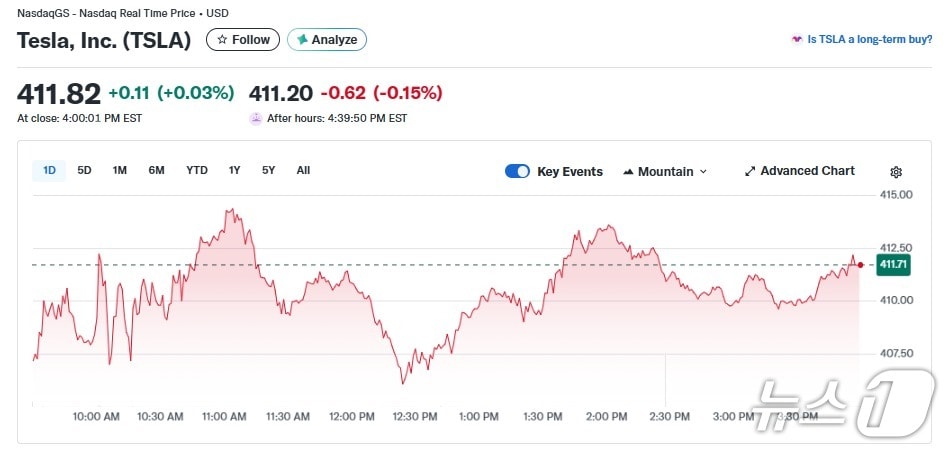Click icon beside long-term buy question
949x451 pixels.
797,40
